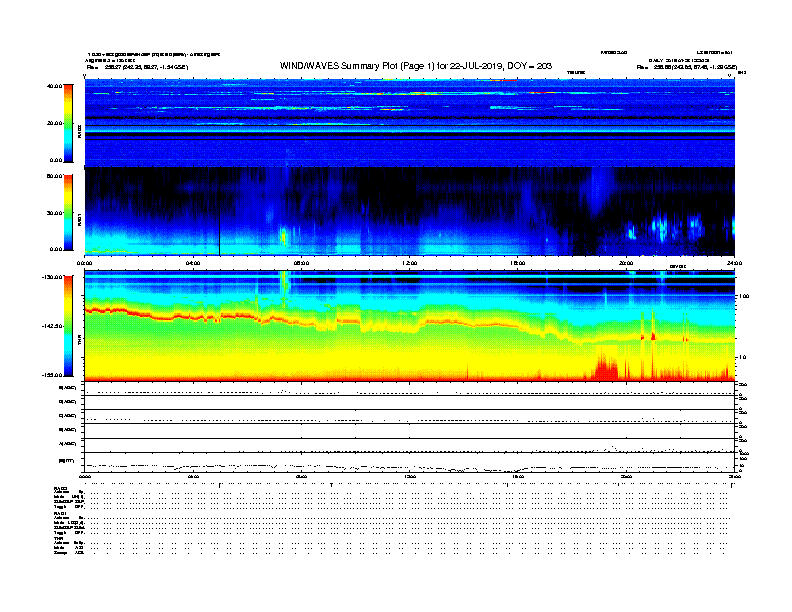Click 12:00 tick label under RAD1 panel

[410, 263]
